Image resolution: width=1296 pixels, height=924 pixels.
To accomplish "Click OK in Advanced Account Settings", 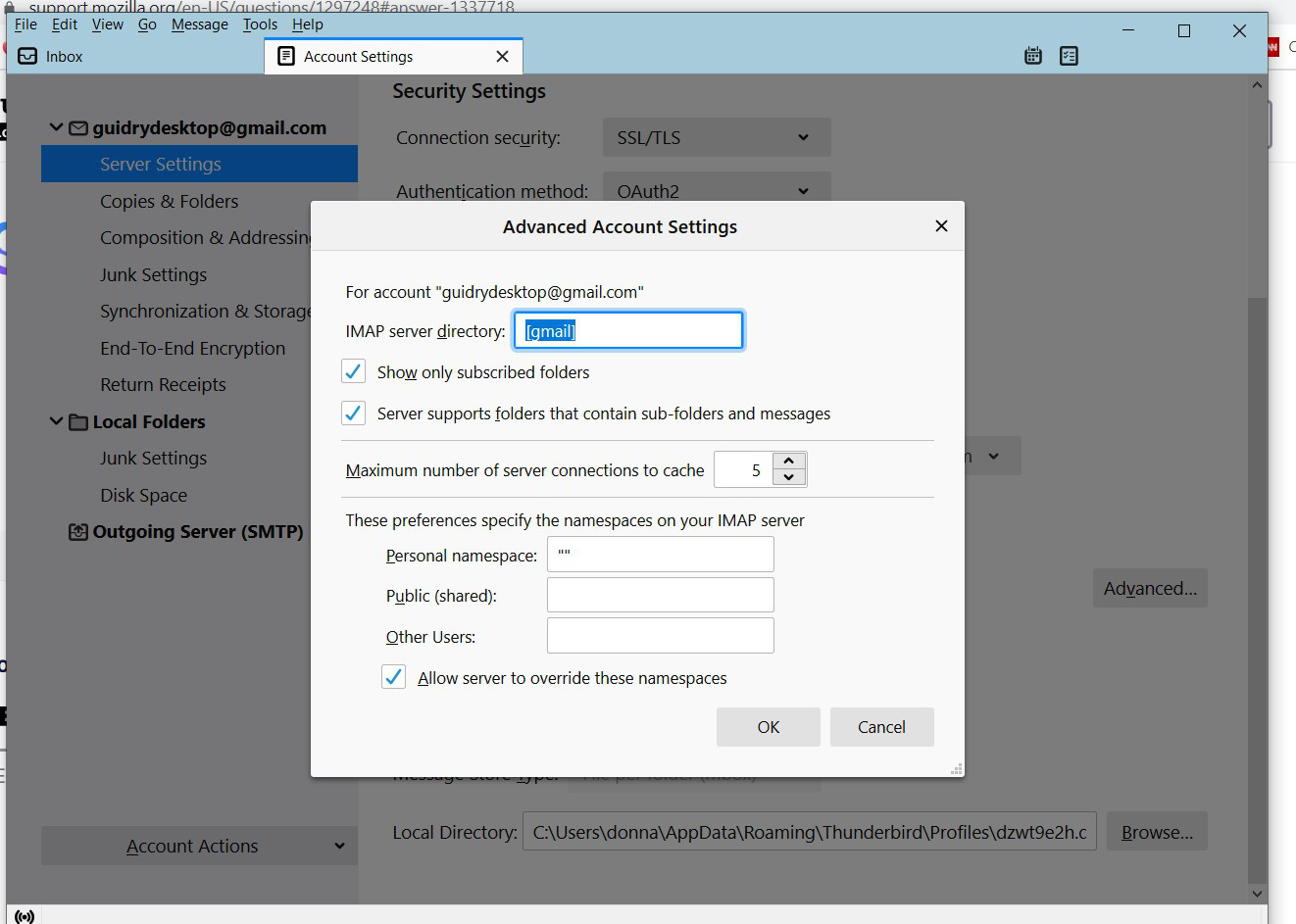I will pos(769,727).
